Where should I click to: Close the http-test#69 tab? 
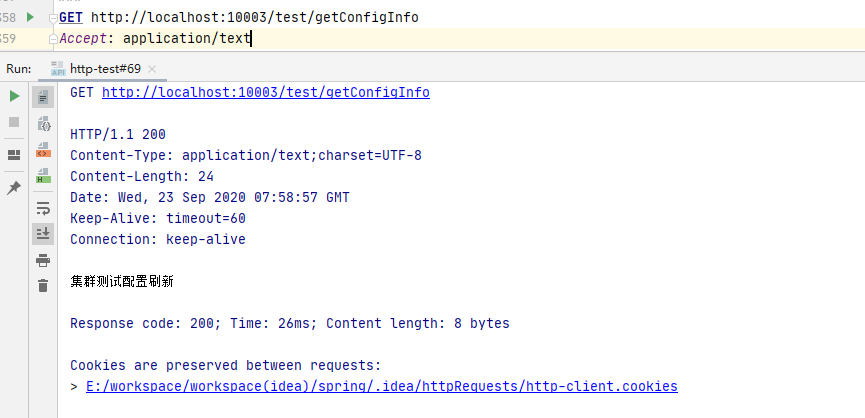[x=153, y=68]
